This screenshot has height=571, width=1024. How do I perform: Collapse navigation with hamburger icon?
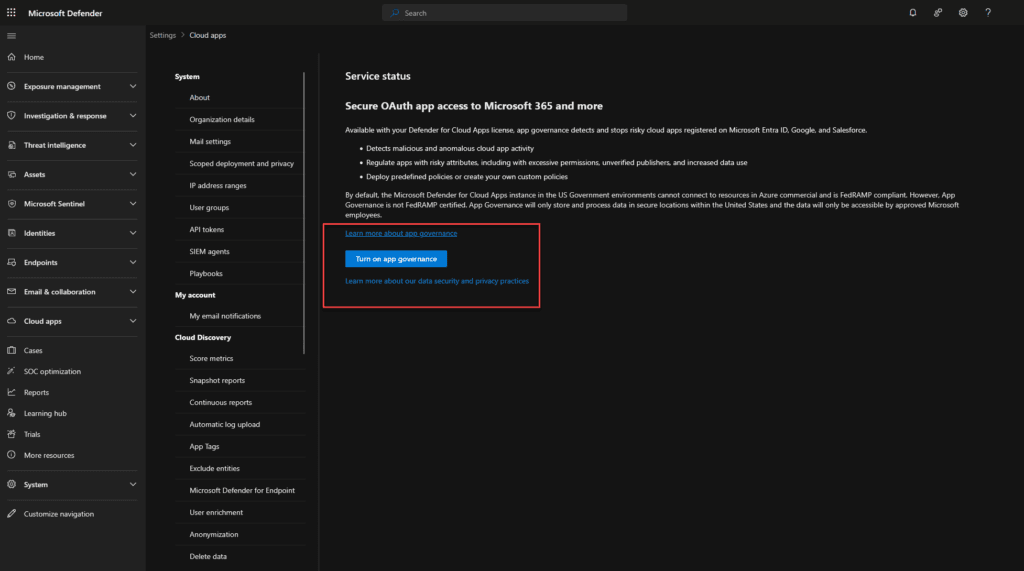pos(11,35)
